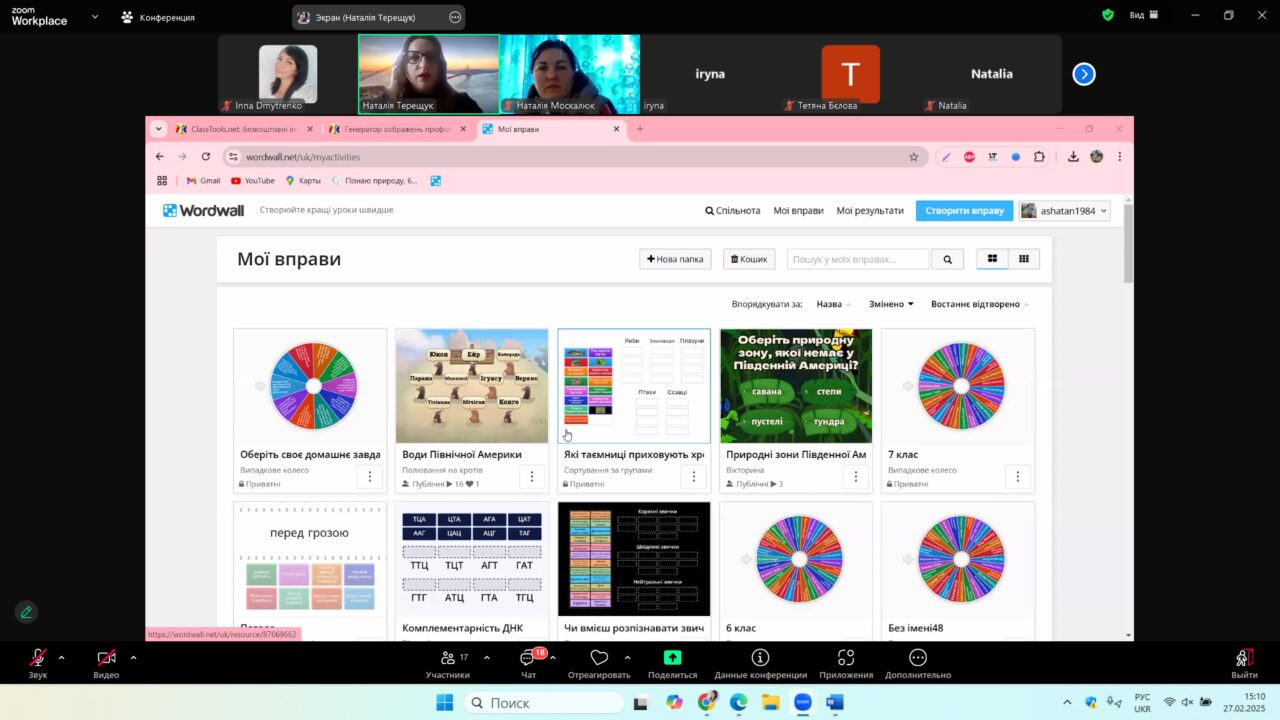Close the Мої вправи browser tab

point(616,129)
